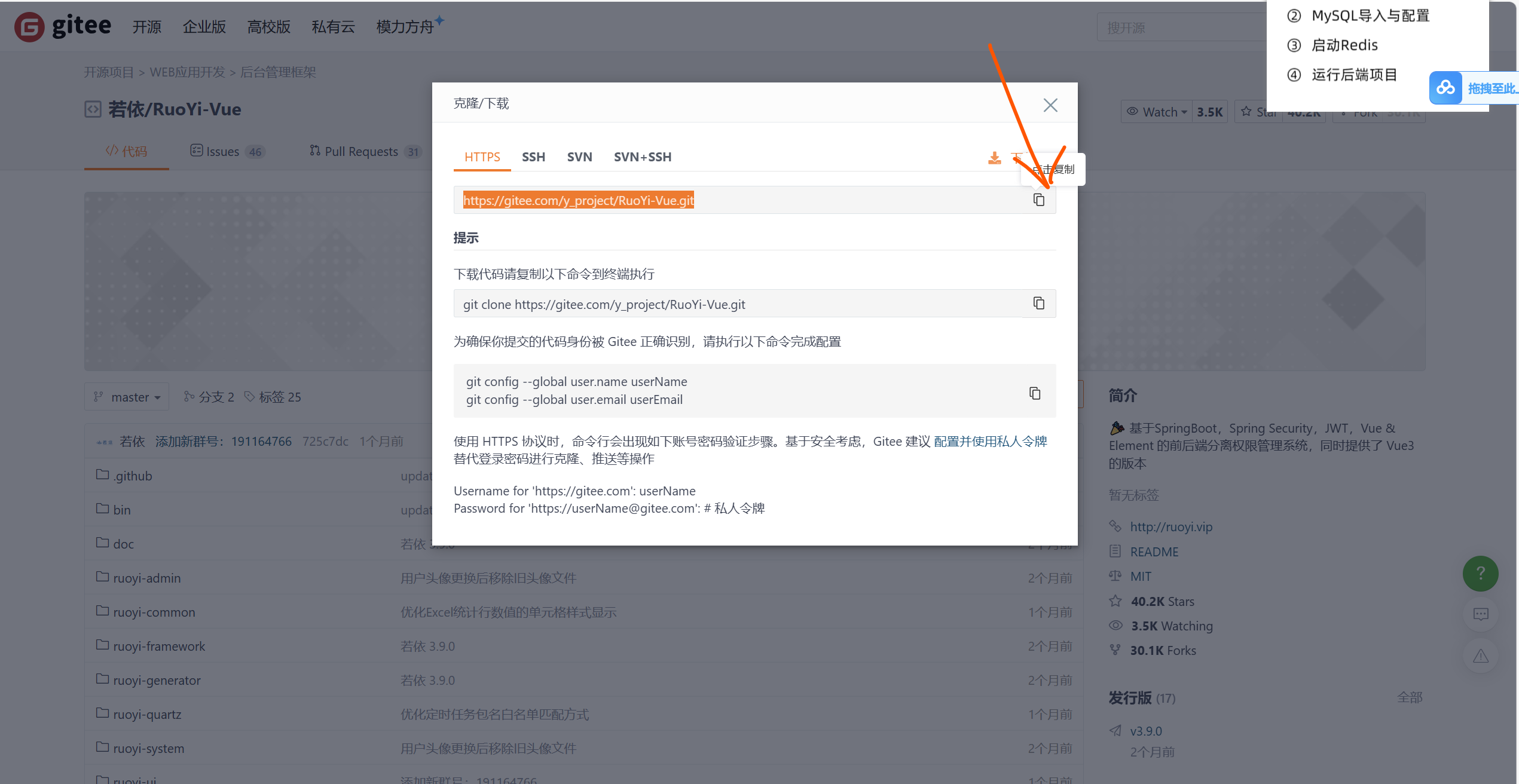View the 标签 25 tags list
Viewport: 1519px width, 784px height.
click(273, 397)
